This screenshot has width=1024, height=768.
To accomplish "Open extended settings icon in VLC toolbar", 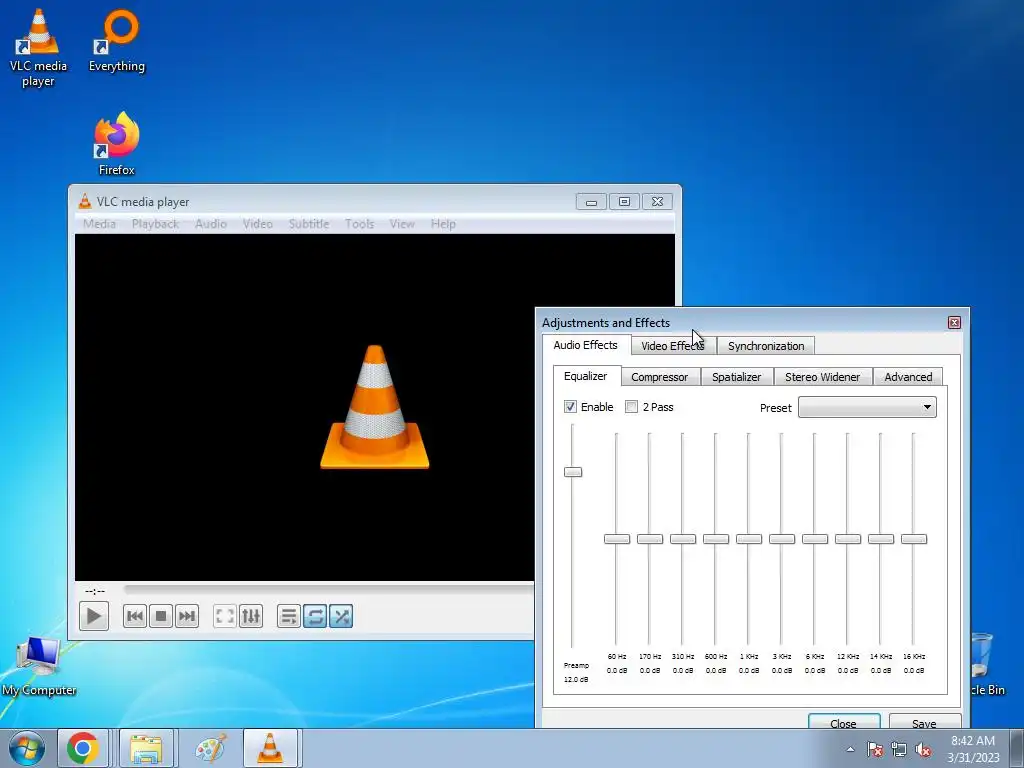I will point(251,616).
